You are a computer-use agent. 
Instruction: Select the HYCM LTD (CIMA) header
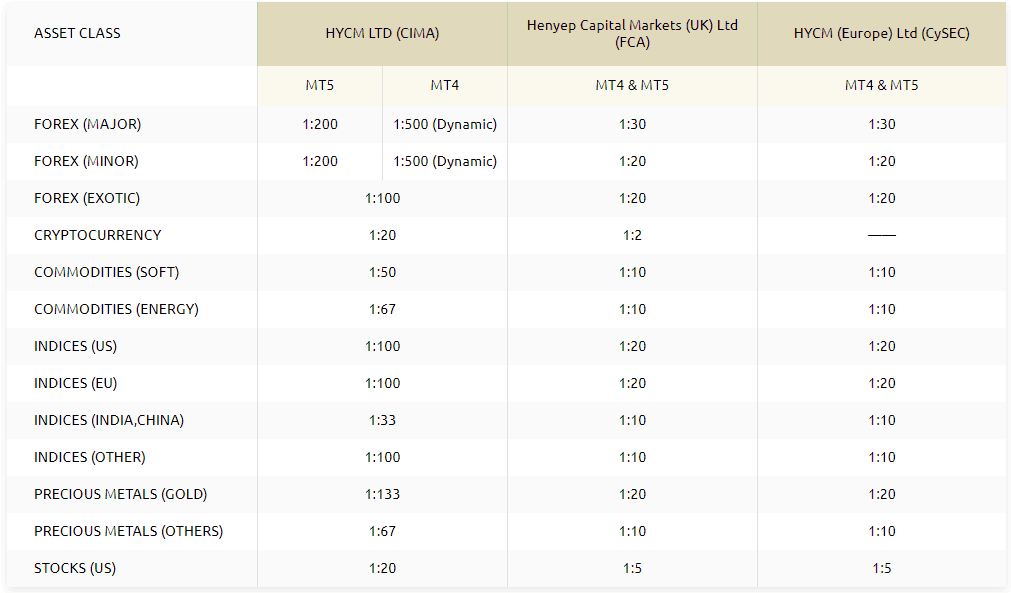(382, 34)
